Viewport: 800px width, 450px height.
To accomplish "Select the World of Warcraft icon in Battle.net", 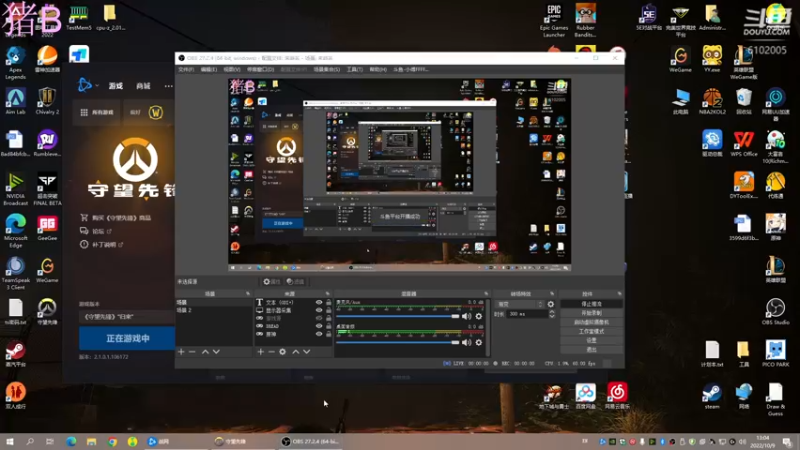I will [x=156, y=112].
